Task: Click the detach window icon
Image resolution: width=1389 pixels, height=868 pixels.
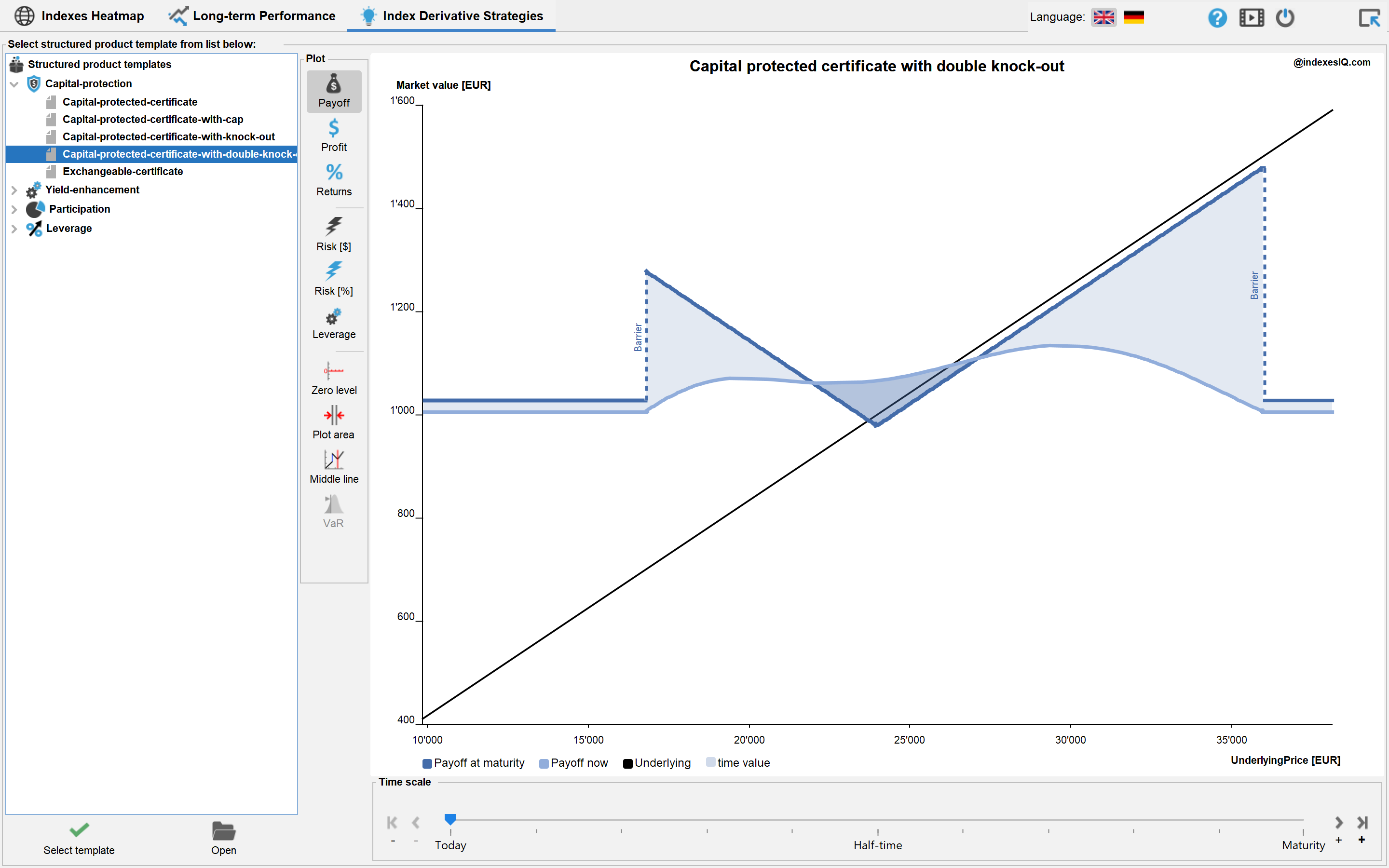Action: 1369,17
